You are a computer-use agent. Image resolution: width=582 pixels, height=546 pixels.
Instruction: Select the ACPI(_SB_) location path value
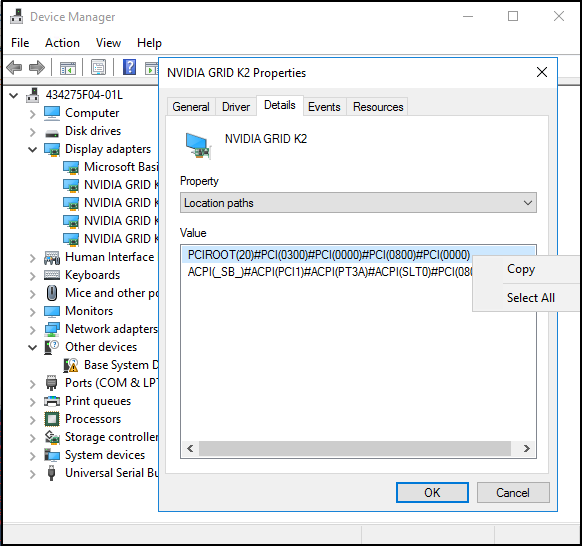pyautogui.click(x=330, y=272)
